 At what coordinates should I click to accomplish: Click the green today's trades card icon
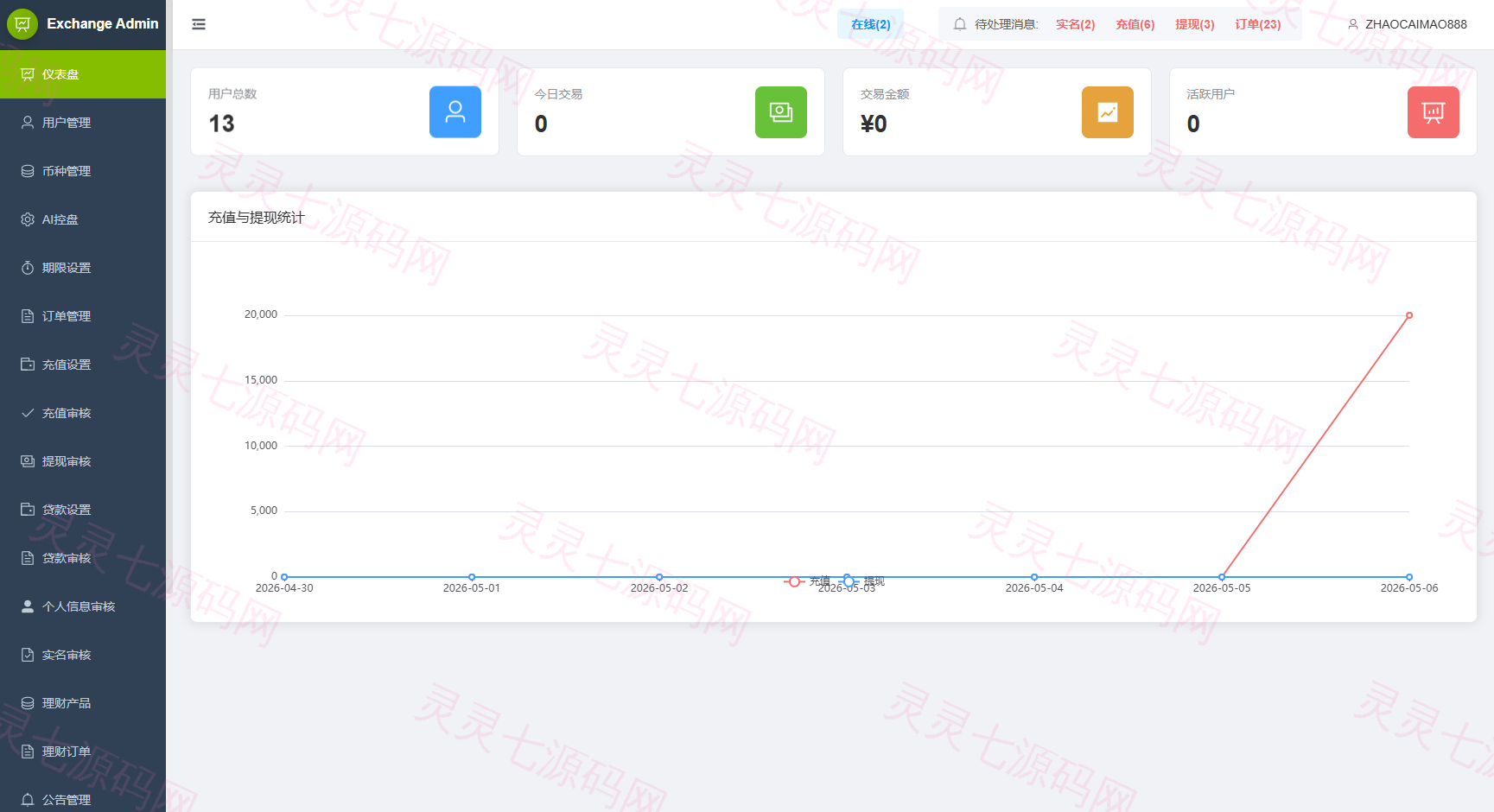coord(781,112)
